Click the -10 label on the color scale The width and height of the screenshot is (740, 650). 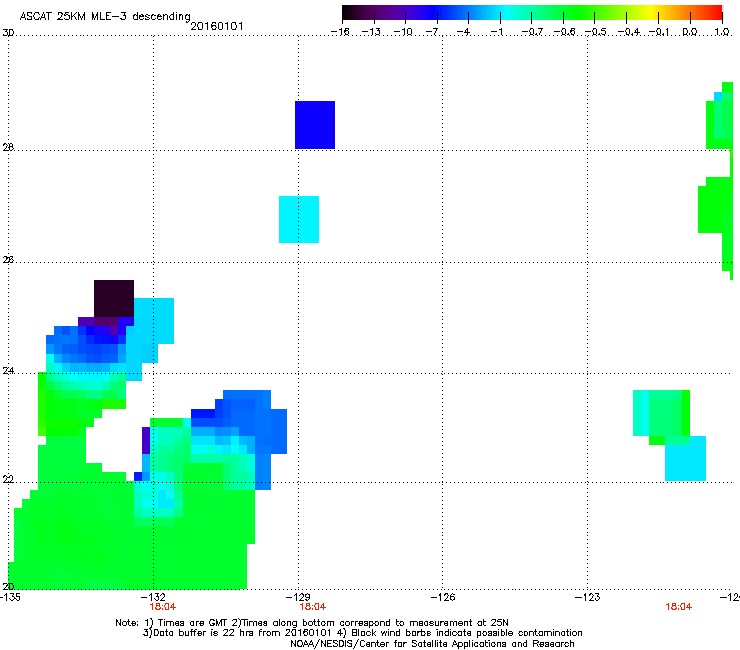[x=403, y=32]
